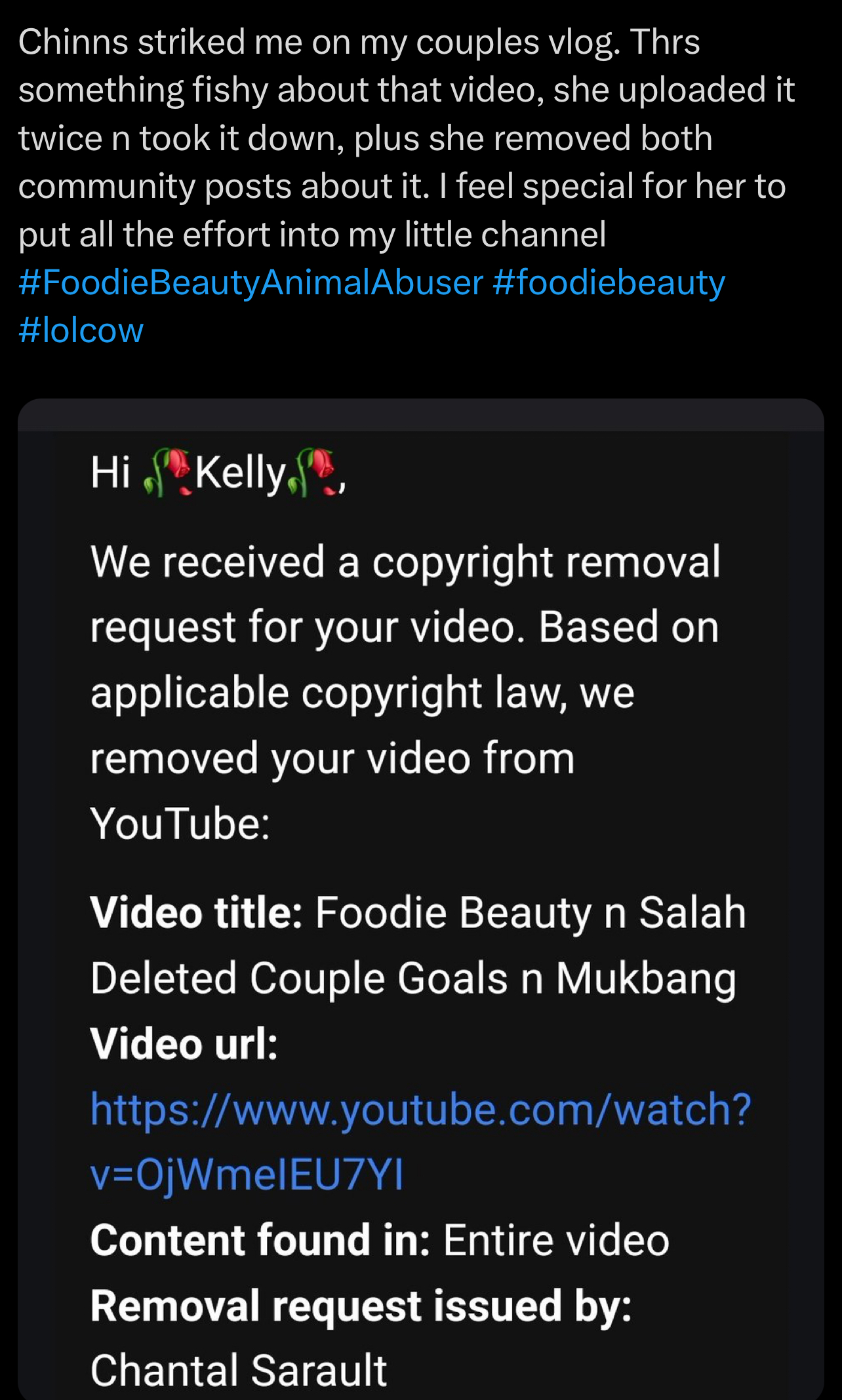Click the 'Video url:' bold label
The height and width of the screenshot is (1400, 842).
click(184, 1043)
